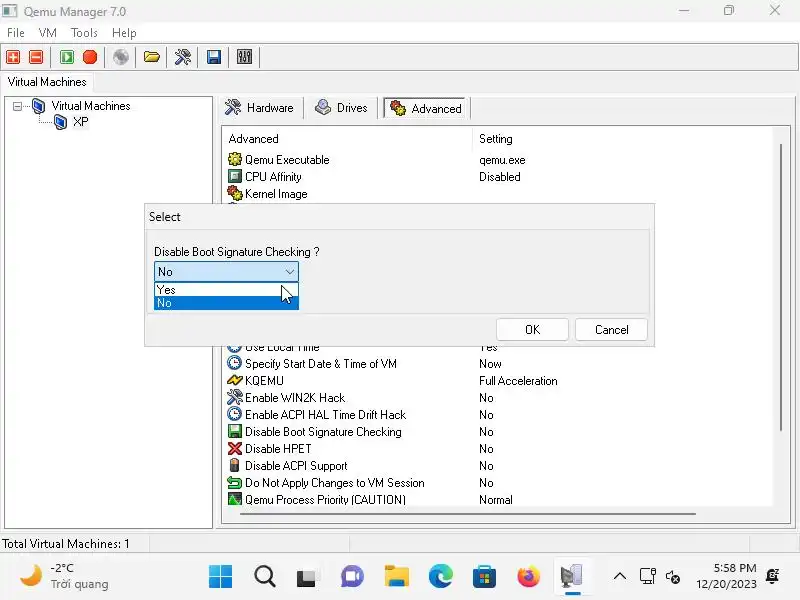Open the Tools menu
The width and height of the screenshot is (800, 600).
click(84, 33)
